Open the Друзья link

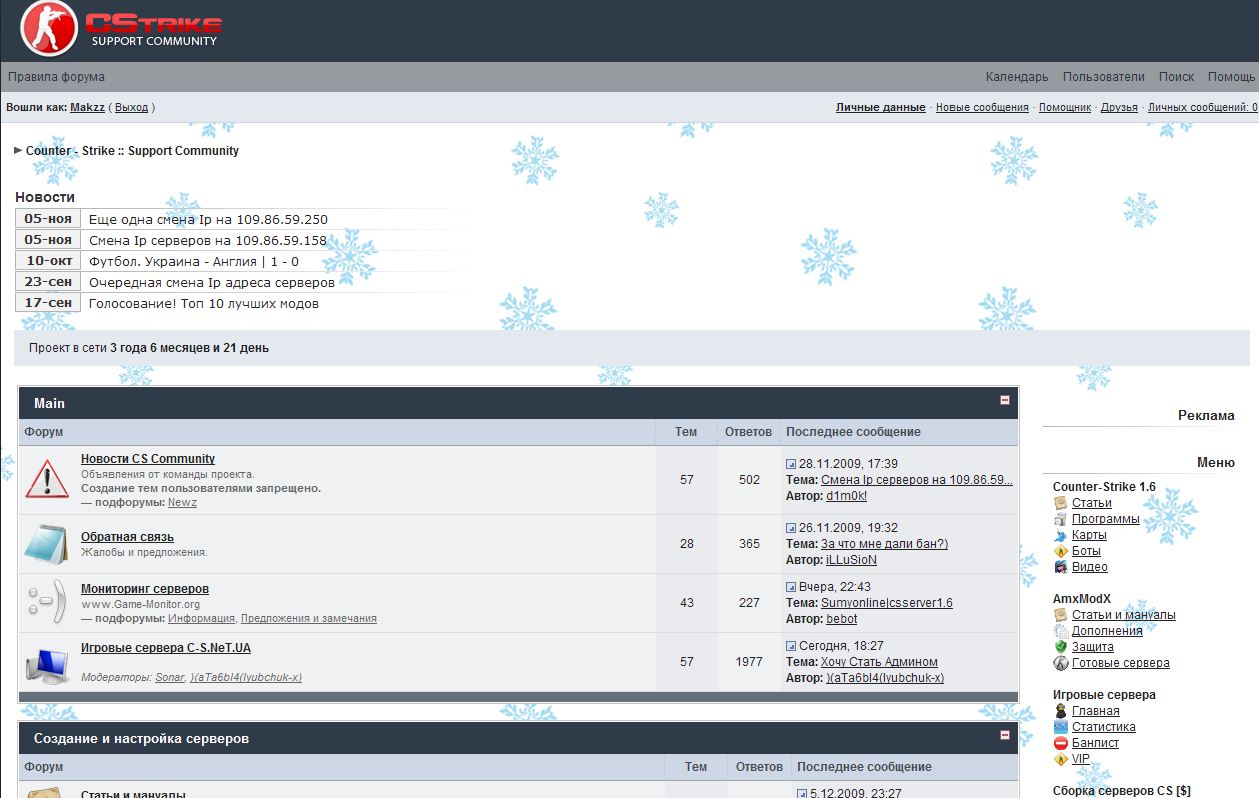coord(1119,107)
